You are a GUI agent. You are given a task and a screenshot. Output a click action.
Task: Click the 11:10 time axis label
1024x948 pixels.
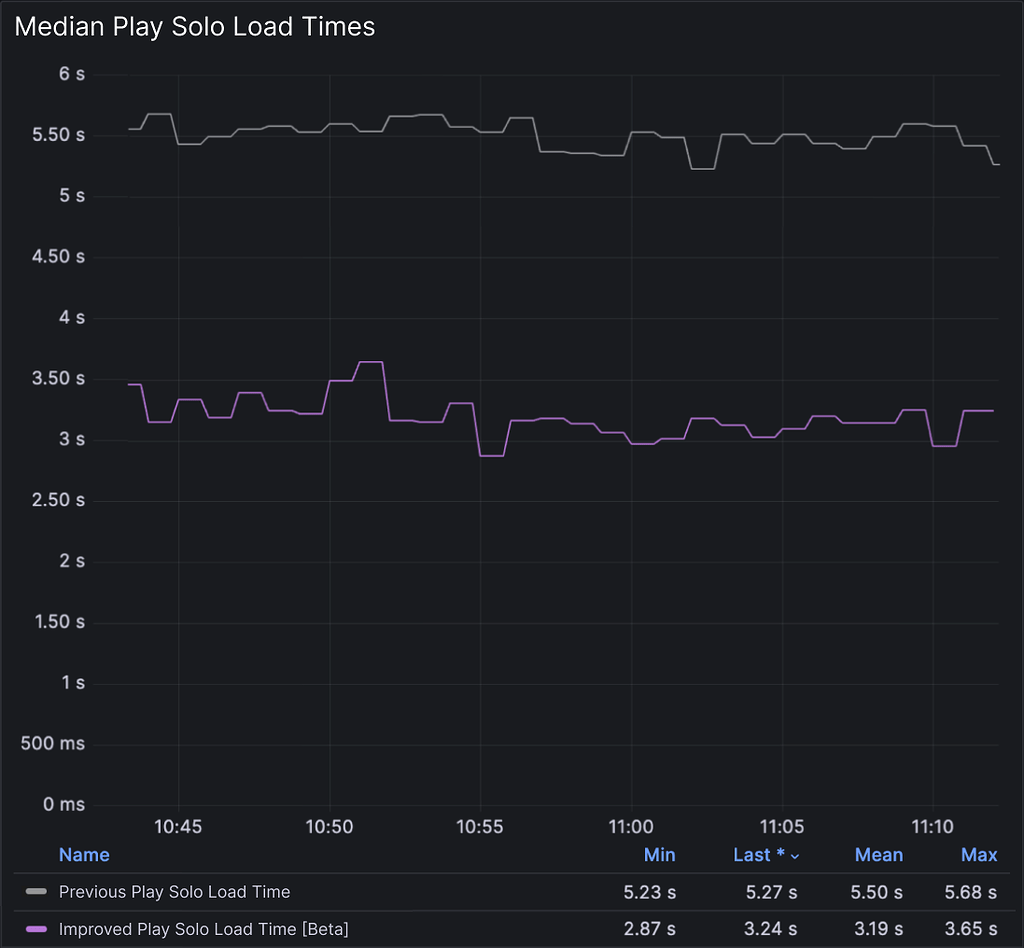(x=932, y=827)
